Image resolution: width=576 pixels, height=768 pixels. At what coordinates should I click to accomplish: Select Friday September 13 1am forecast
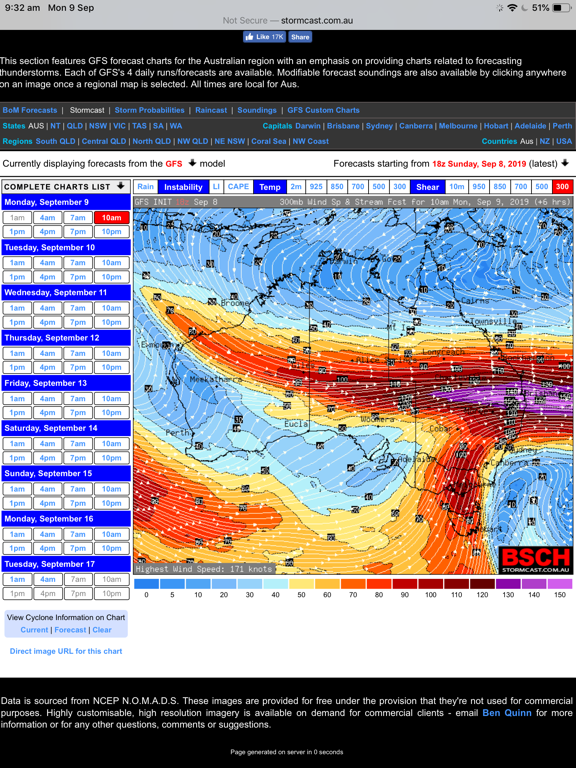coord(17,399)
